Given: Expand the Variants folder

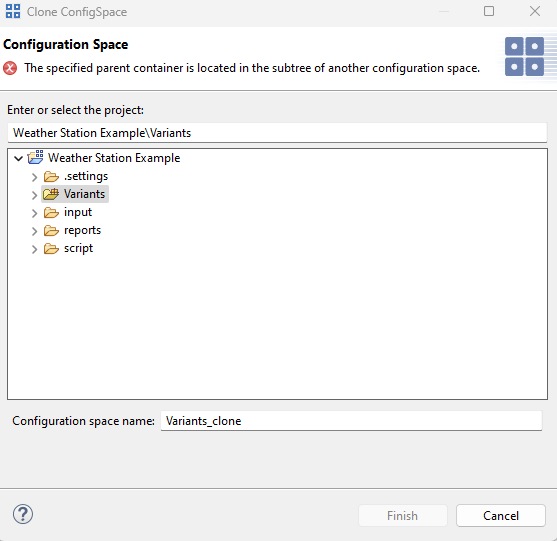Looking at the screenshot, I should coord(34,195).
